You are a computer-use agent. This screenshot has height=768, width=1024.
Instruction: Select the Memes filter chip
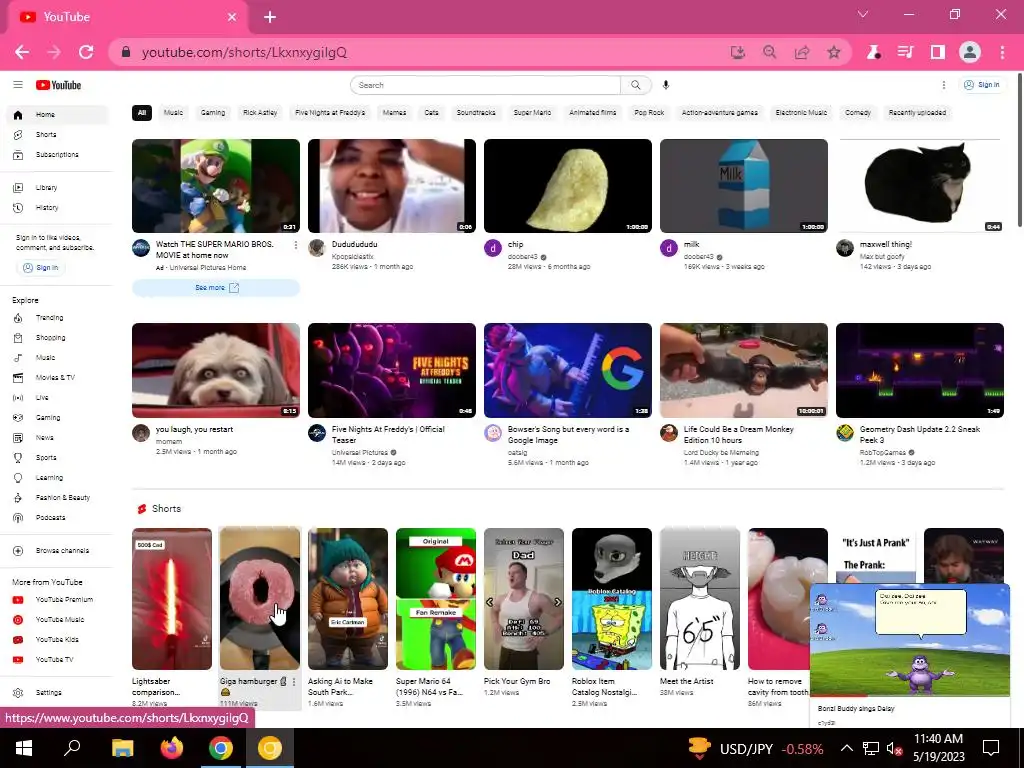394,112
